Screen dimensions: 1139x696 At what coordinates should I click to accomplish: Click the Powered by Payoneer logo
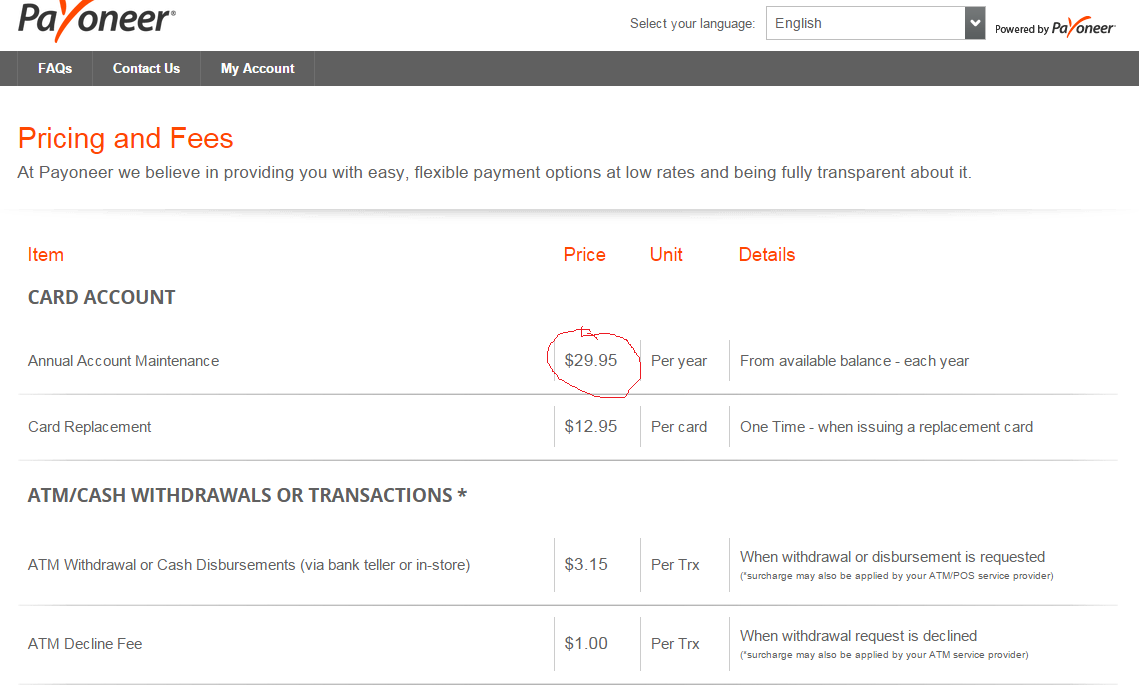click(1054, 29)
